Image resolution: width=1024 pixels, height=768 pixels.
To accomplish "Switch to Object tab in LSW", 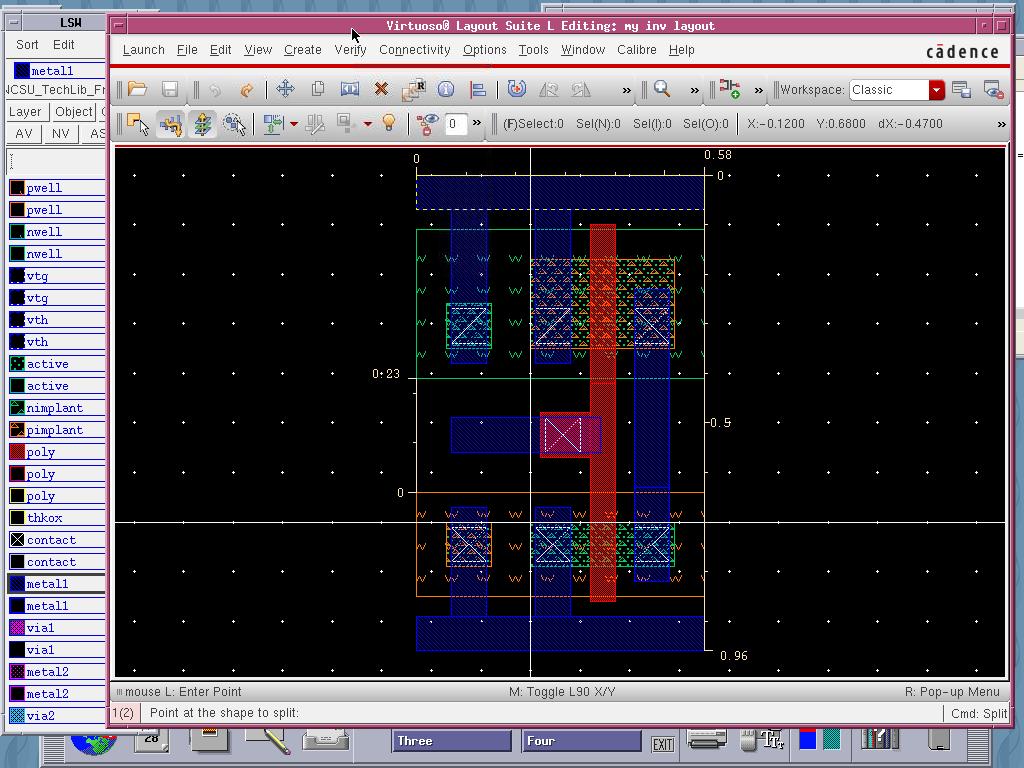I will click(x=73, y=112).
